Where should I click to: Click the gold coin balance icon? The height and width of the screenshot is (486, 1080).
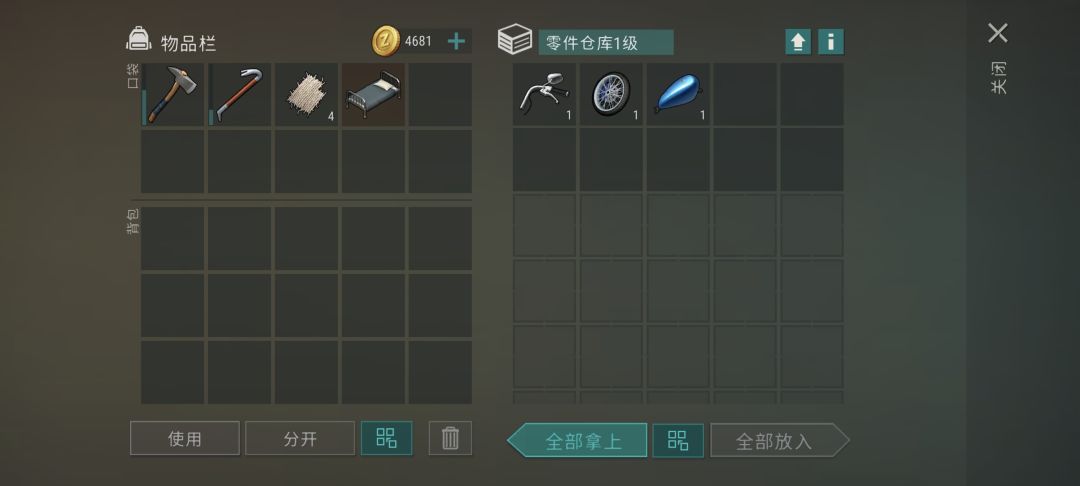pos(386,41)
